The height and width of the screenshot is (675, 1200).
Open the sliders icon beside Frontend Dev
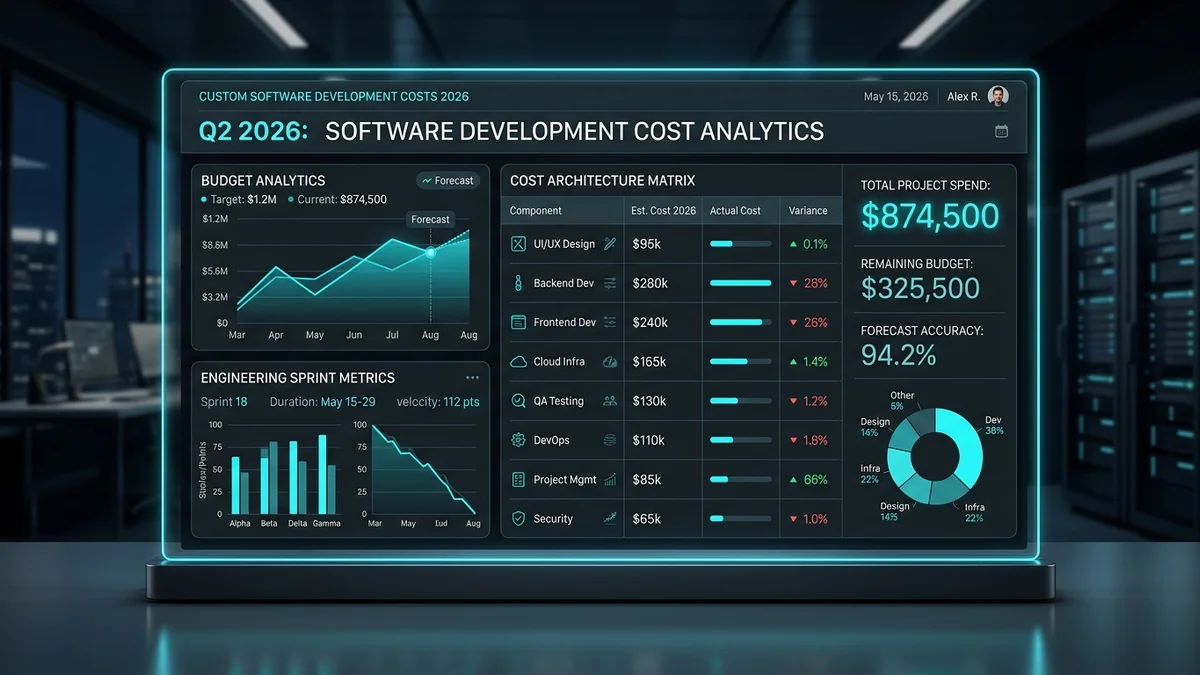point(610,322)
